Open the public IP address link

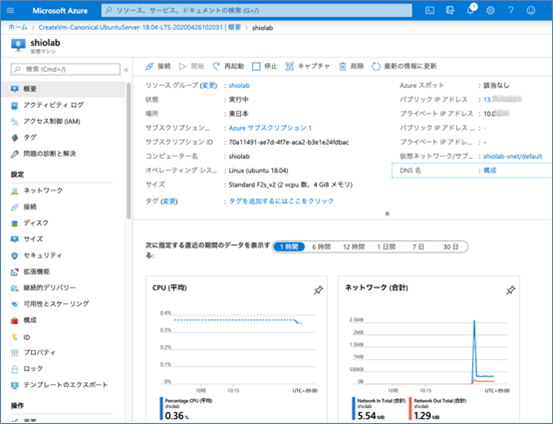point(502,99)
